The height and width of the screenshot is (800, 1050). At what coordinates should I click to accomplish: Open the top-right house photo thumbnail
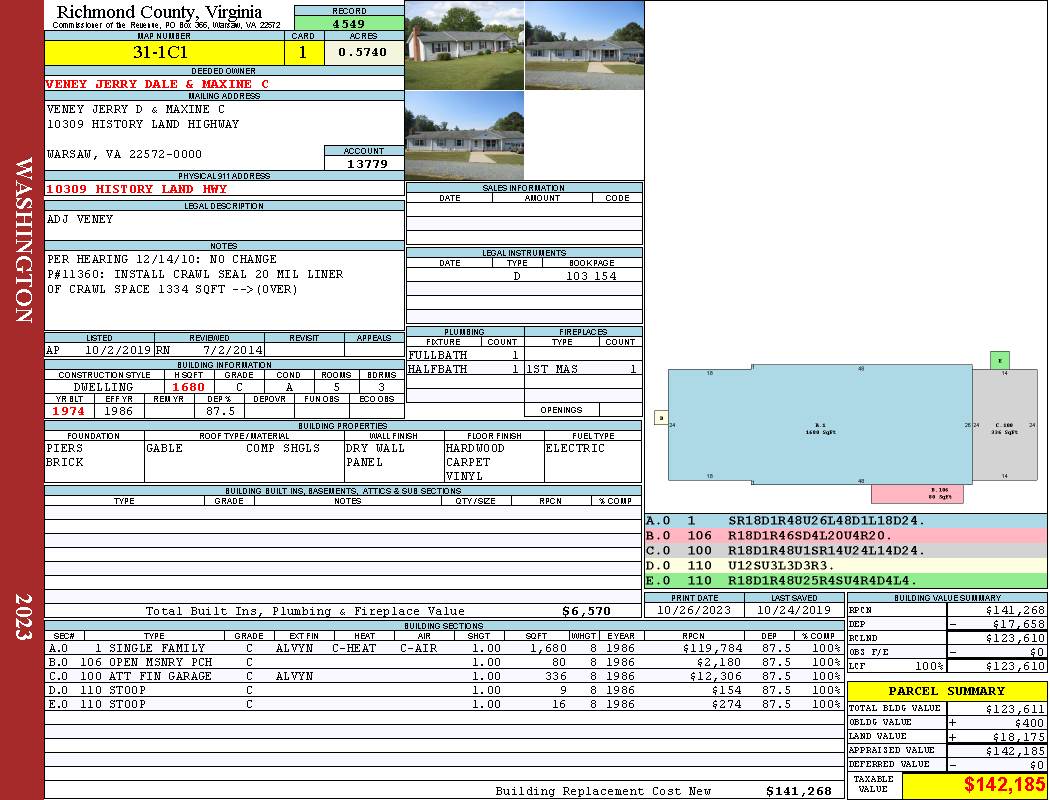tap(584, 46)
